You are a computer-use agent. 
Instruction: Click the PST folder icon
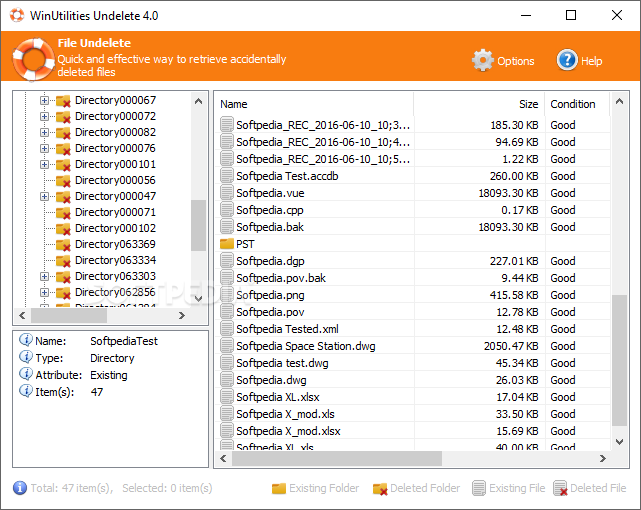click(226, 244)
